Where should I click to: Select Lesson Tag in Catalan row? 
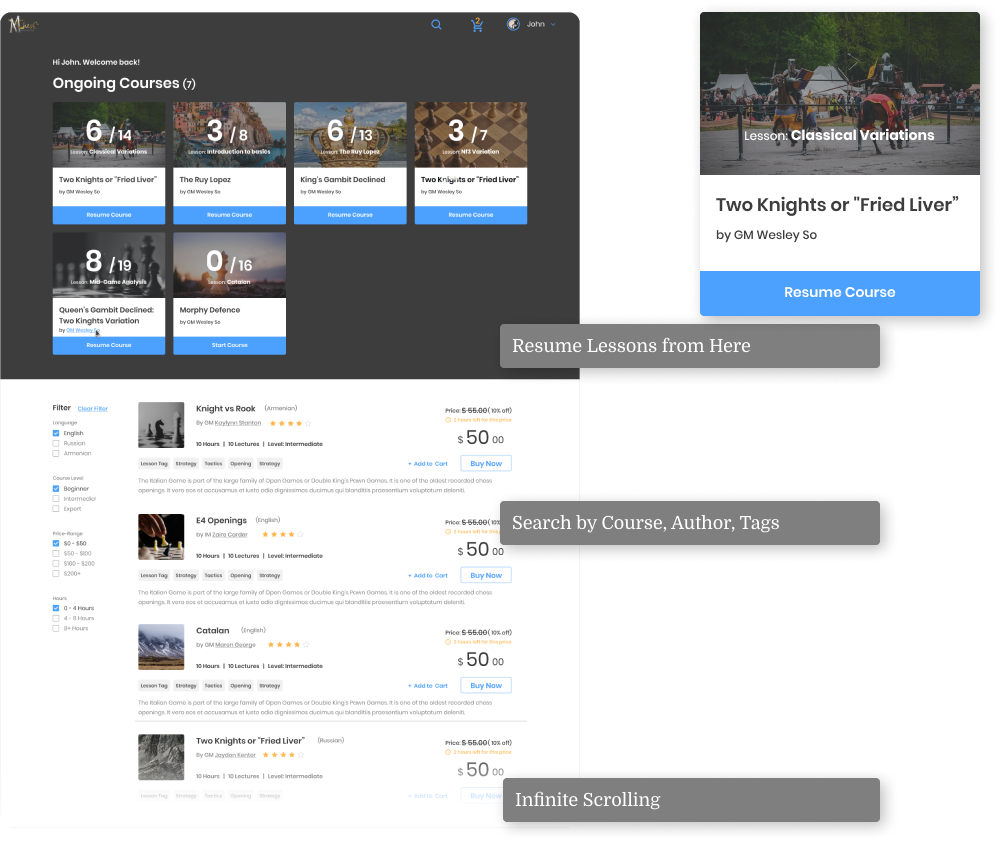(x=154, y=686)
